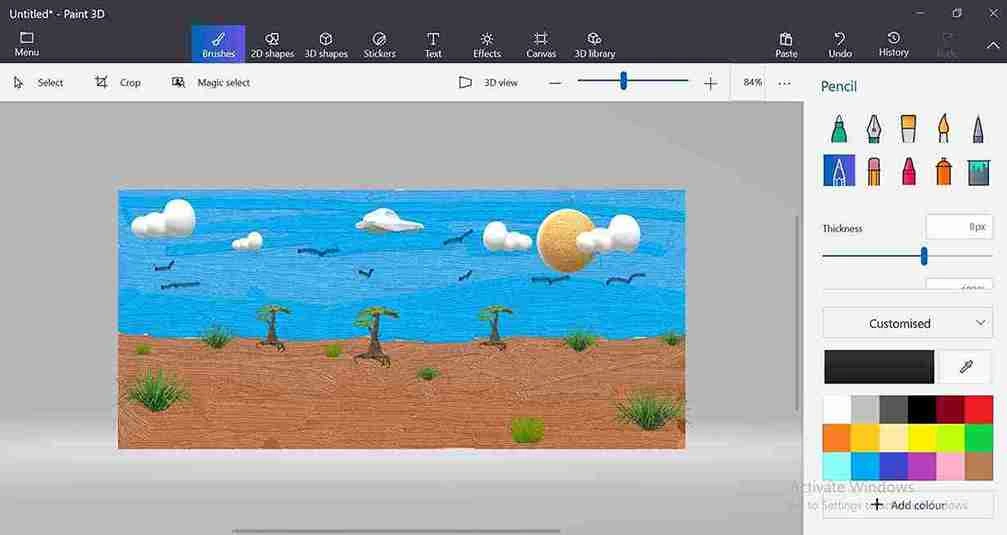Open the Canvas tab

[x=541, y=44]
